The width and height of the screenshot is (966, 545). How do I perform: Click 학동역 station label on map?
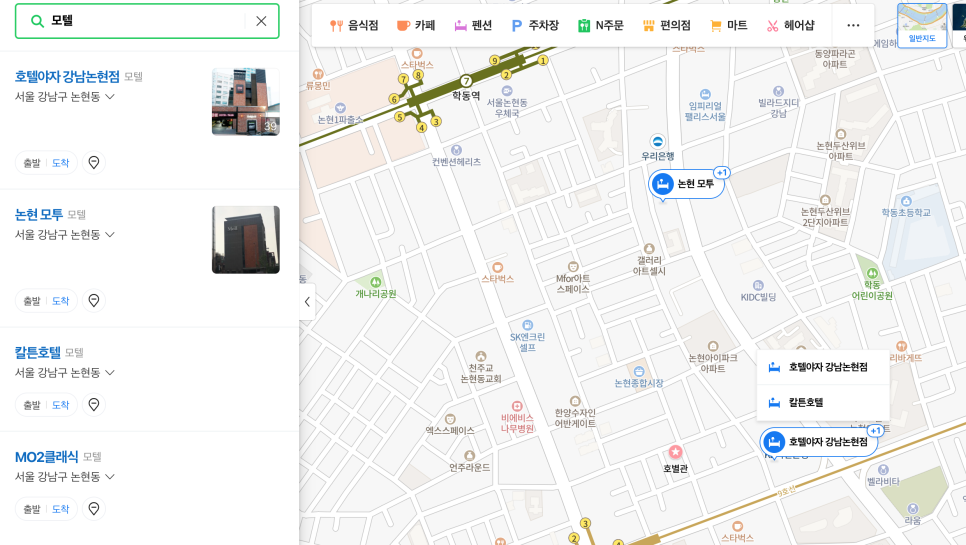coord(466,95)
